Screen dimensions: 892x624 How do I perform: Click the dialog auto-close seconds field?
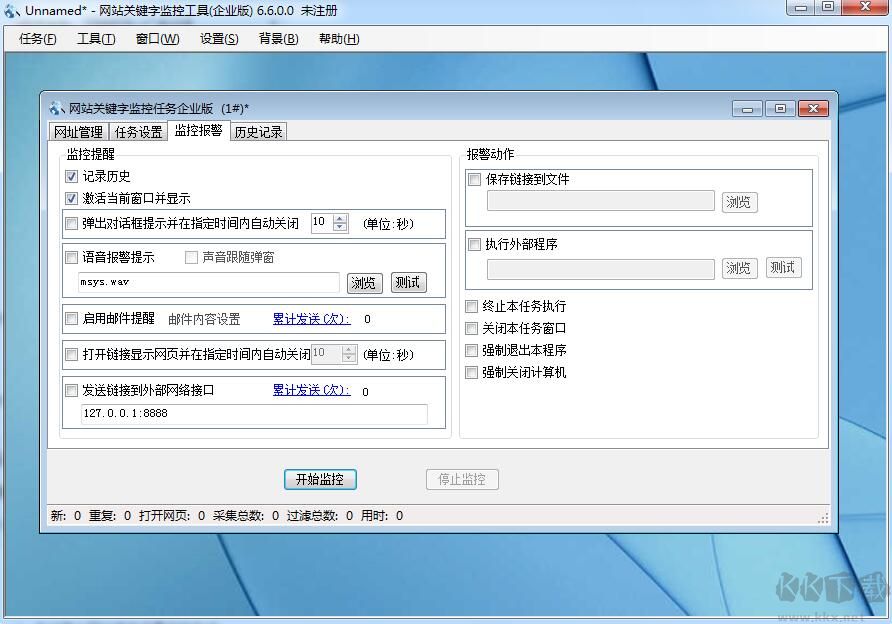[323, 222]
